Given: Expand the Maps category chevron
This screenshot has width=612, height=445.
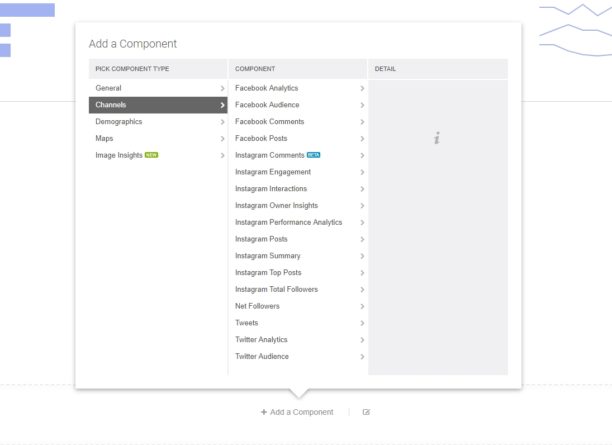Looking at the screenshot, I should [222, 139].
